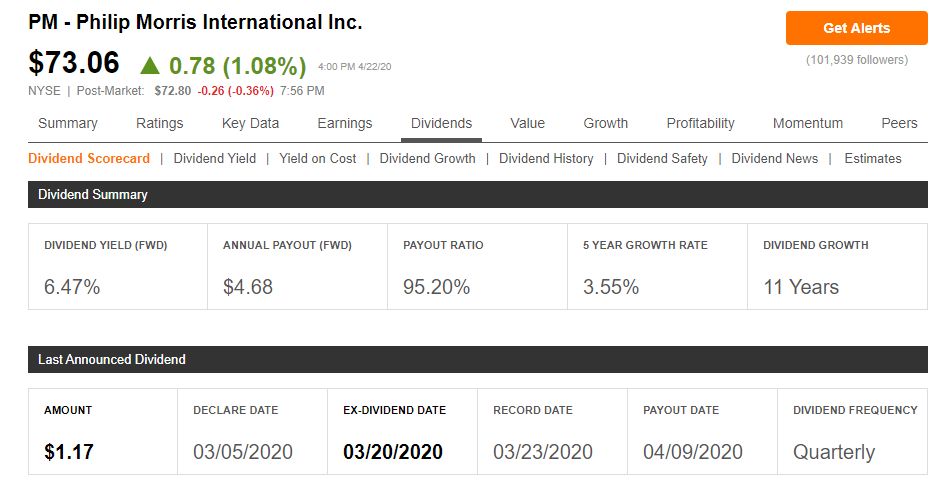Screen dimensions: 937x493
Task: Open the Key Data tab
Action: click(x=250, y=123)
